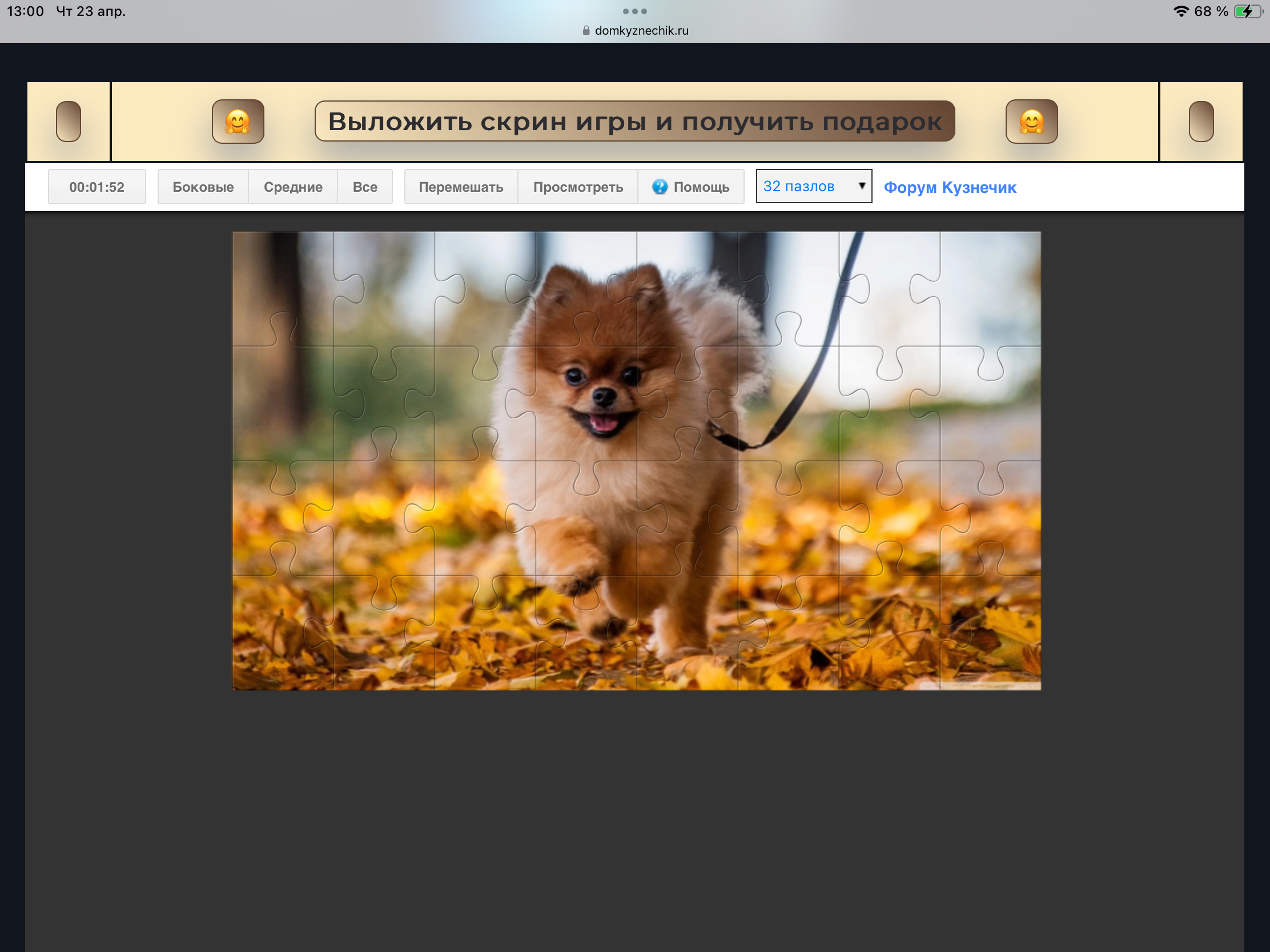Click the right hugging emoji button
Viewport: 1270px width, 952px height.
(x=1031, y=121)
